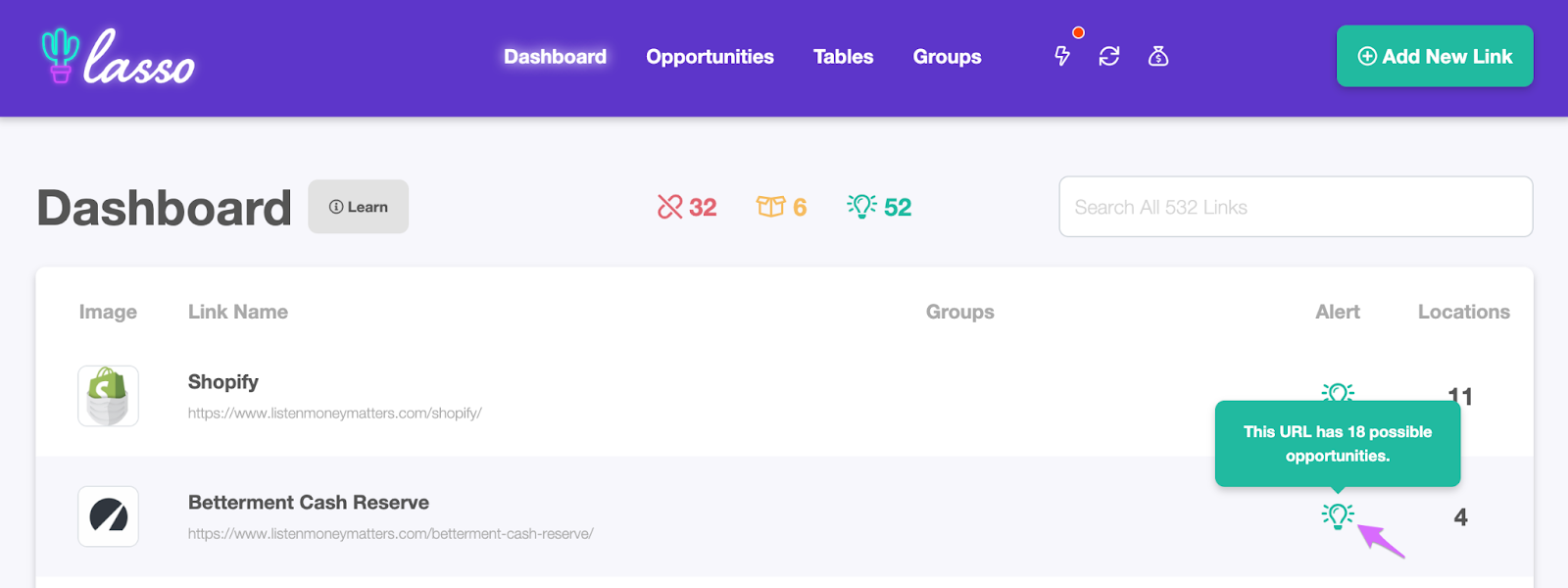Viewport: 1568px width, 588px height.
Task: Focus the Search All 532 Links field
Action: 1296,207
